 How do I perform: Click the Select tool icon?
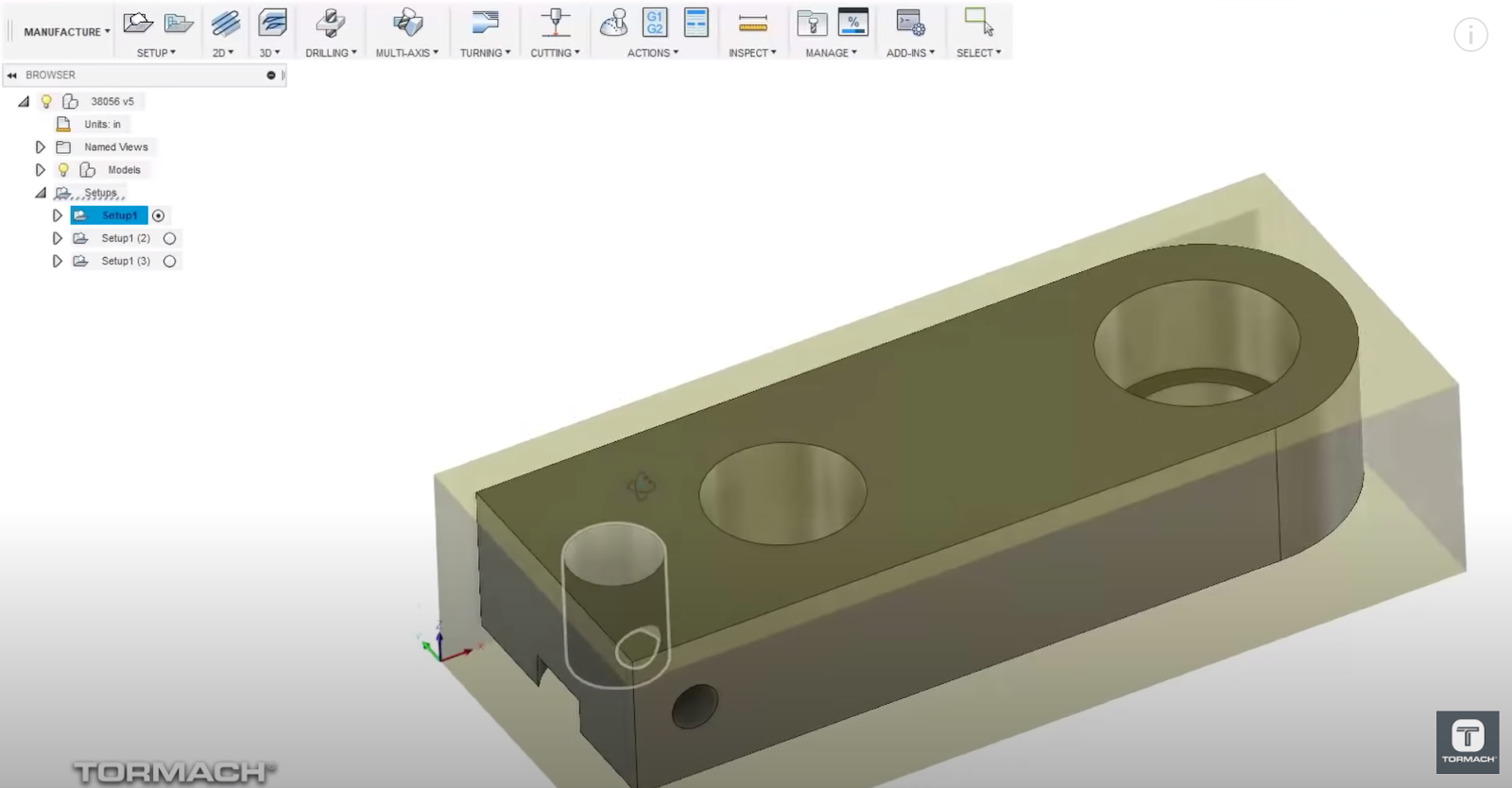979,22
